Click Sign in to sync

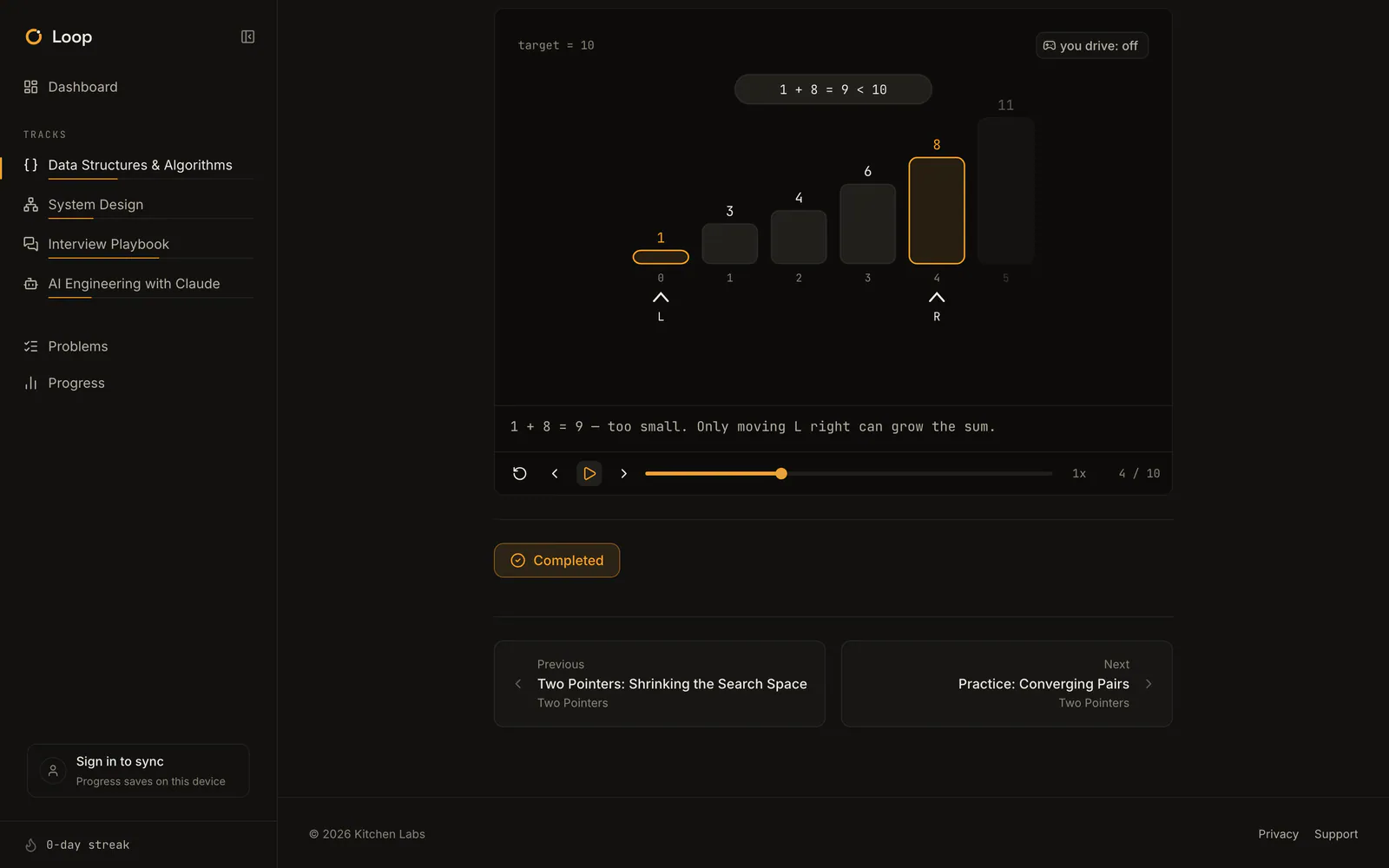(x=139, y=771)
